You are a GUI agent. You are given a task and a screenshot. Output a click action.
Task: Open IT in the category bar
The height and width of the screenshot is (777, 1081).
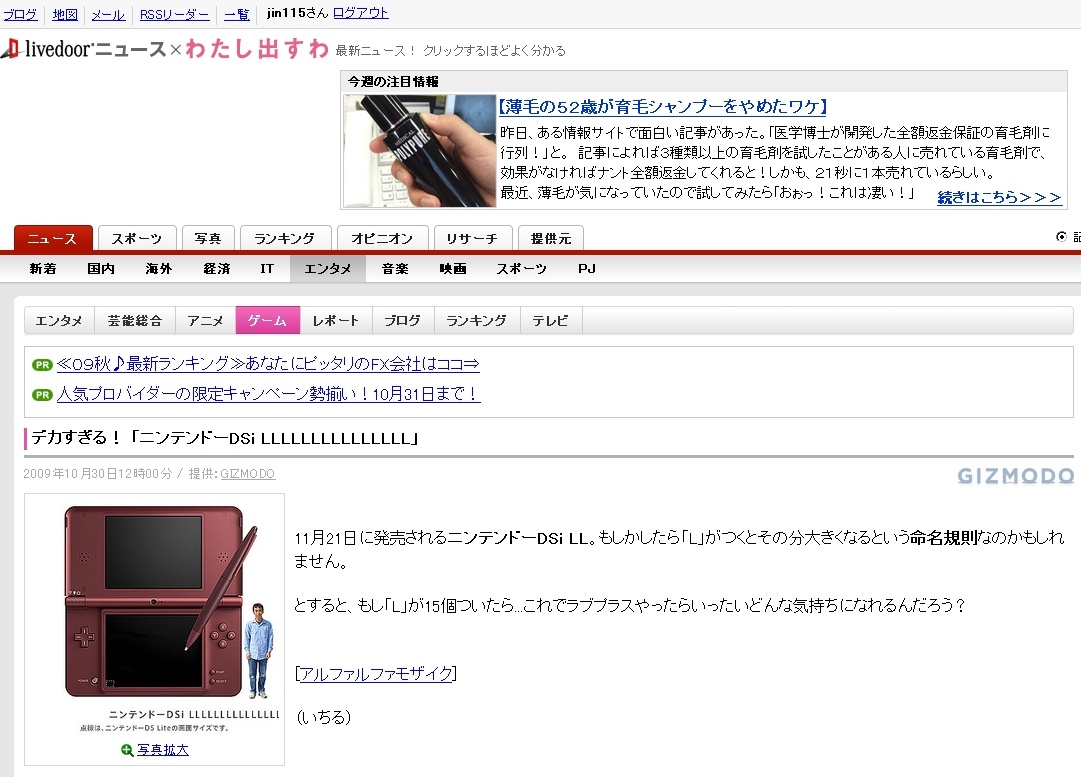(x=267, y=269)
